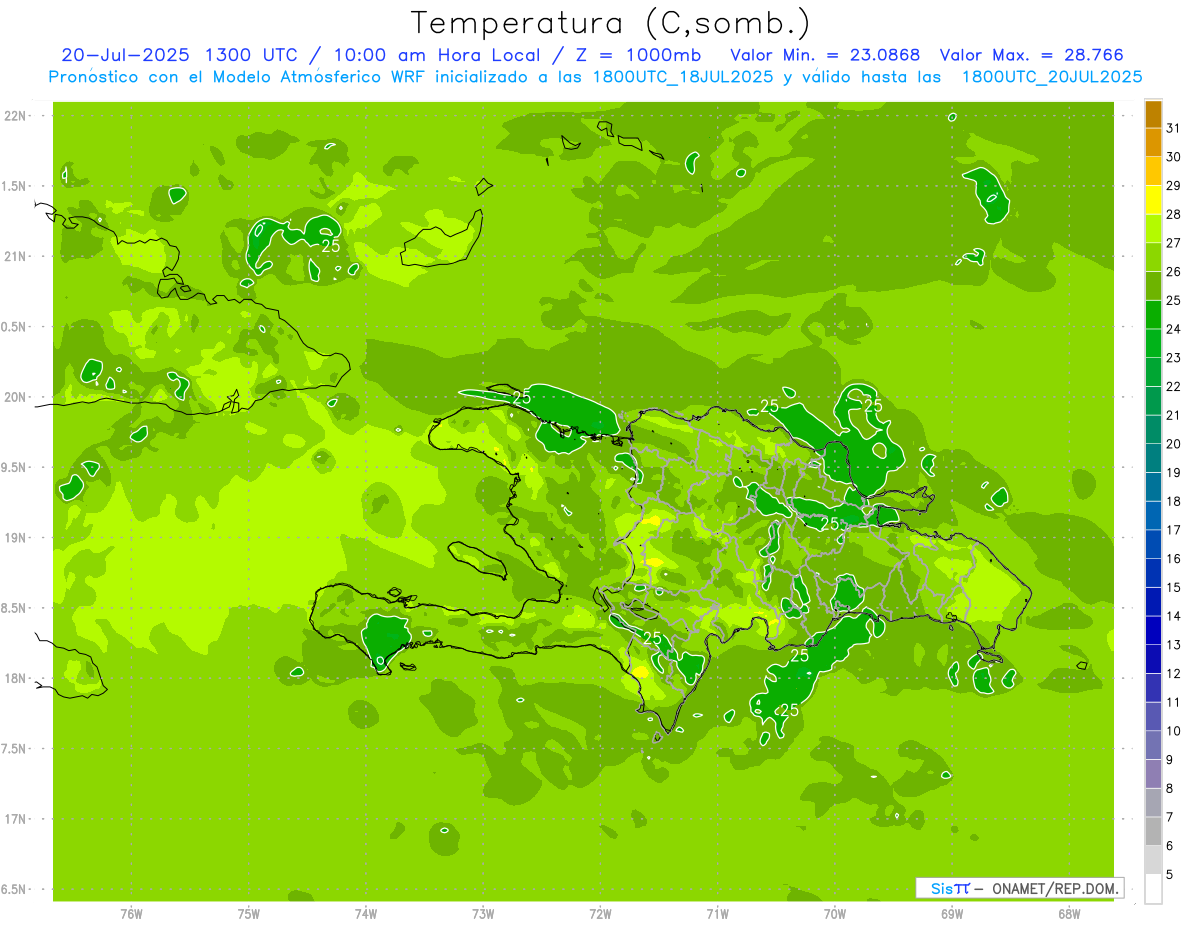Click the "72W" longitude axis label
This screenshot has height=927, width=1200.
600,913
